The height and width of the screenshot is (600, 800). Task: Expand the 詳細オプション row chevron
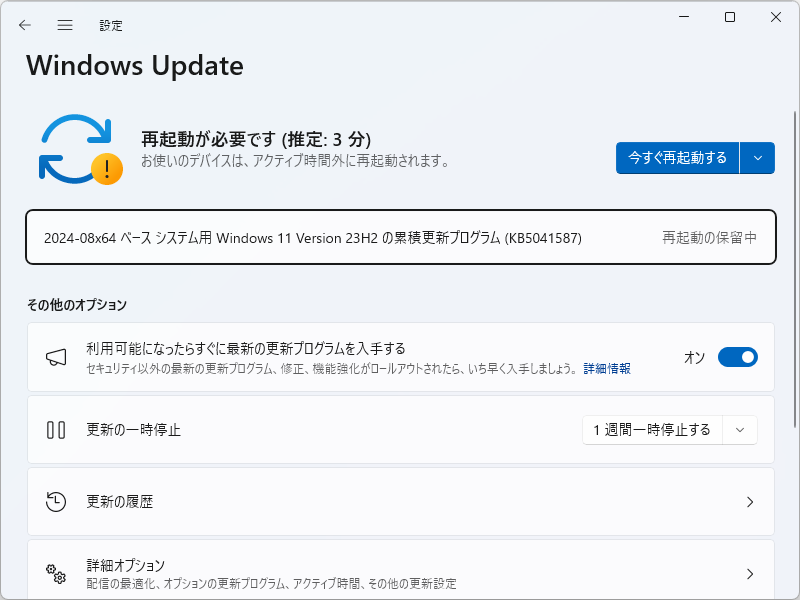click(x=750, y=574)
